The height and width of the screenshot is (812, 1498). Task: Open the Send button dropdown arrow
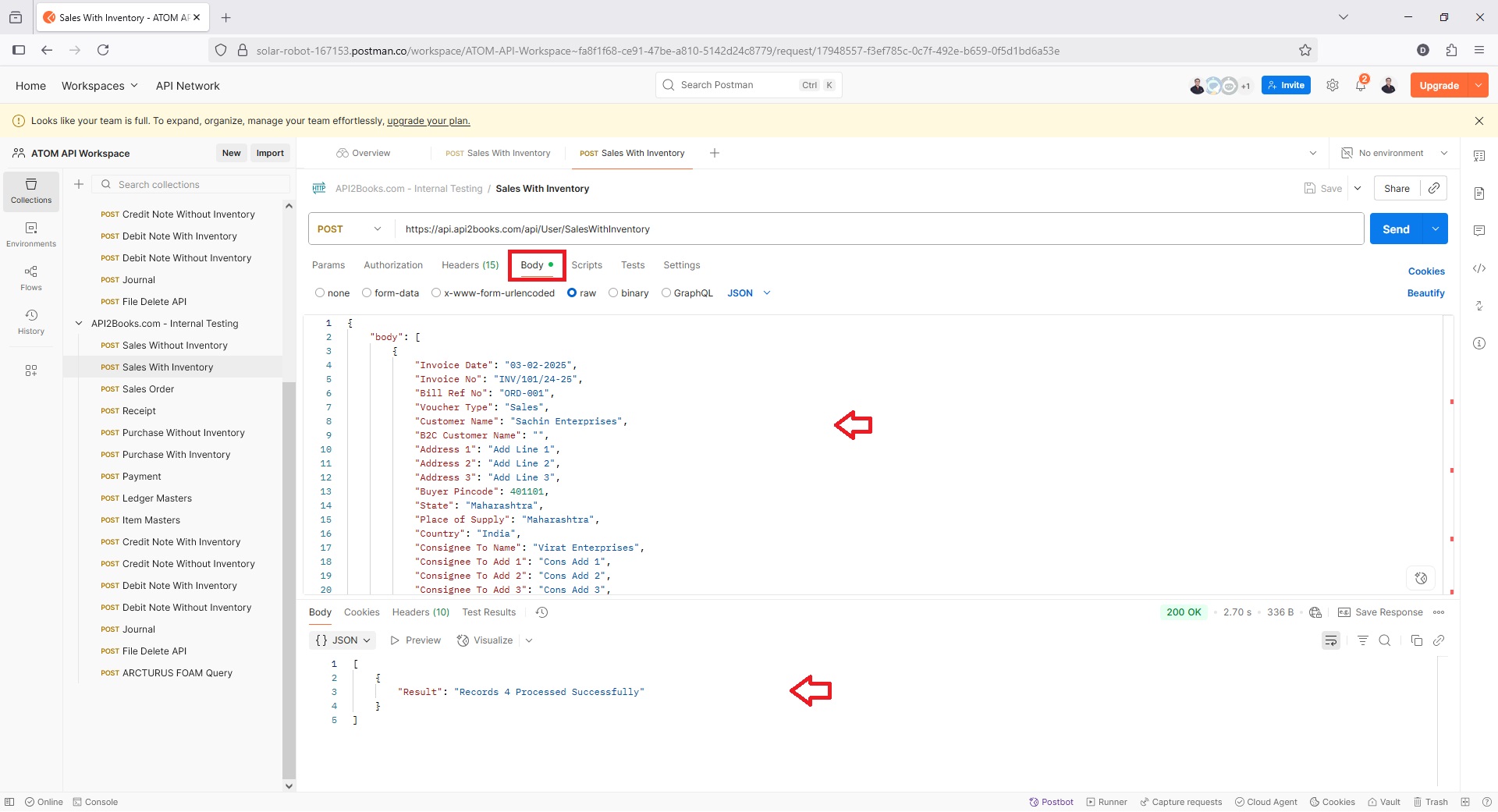(1436, 229)
